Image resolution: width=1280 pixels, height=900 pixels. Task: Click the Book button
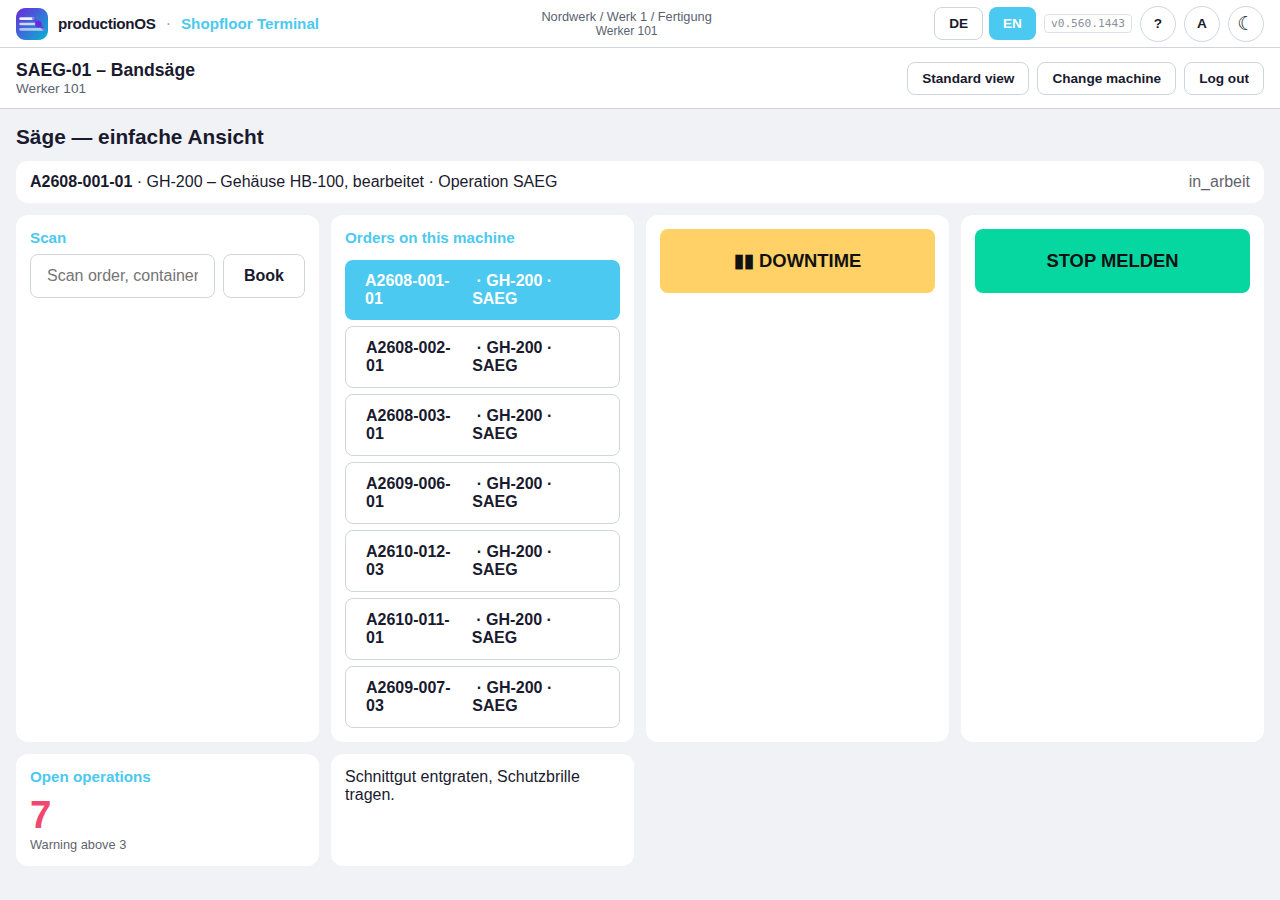point(264,276)
